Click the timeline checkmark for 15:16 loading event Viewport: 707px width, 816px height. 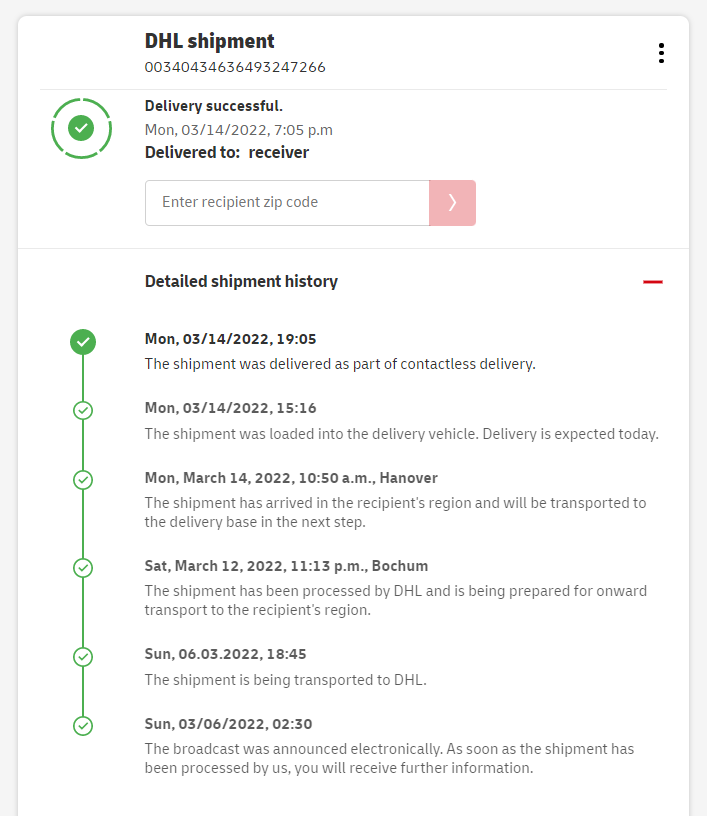(x=83, y=410)
